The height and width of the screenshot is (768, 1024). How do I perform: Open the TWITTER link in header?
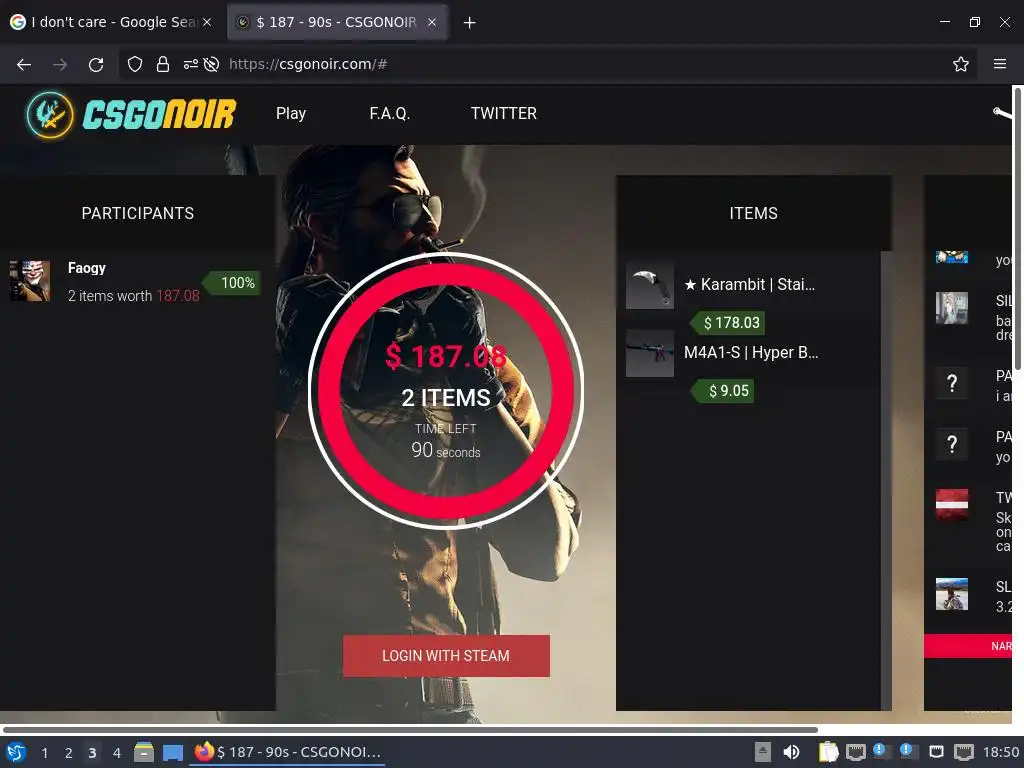(x=504, y=114)
